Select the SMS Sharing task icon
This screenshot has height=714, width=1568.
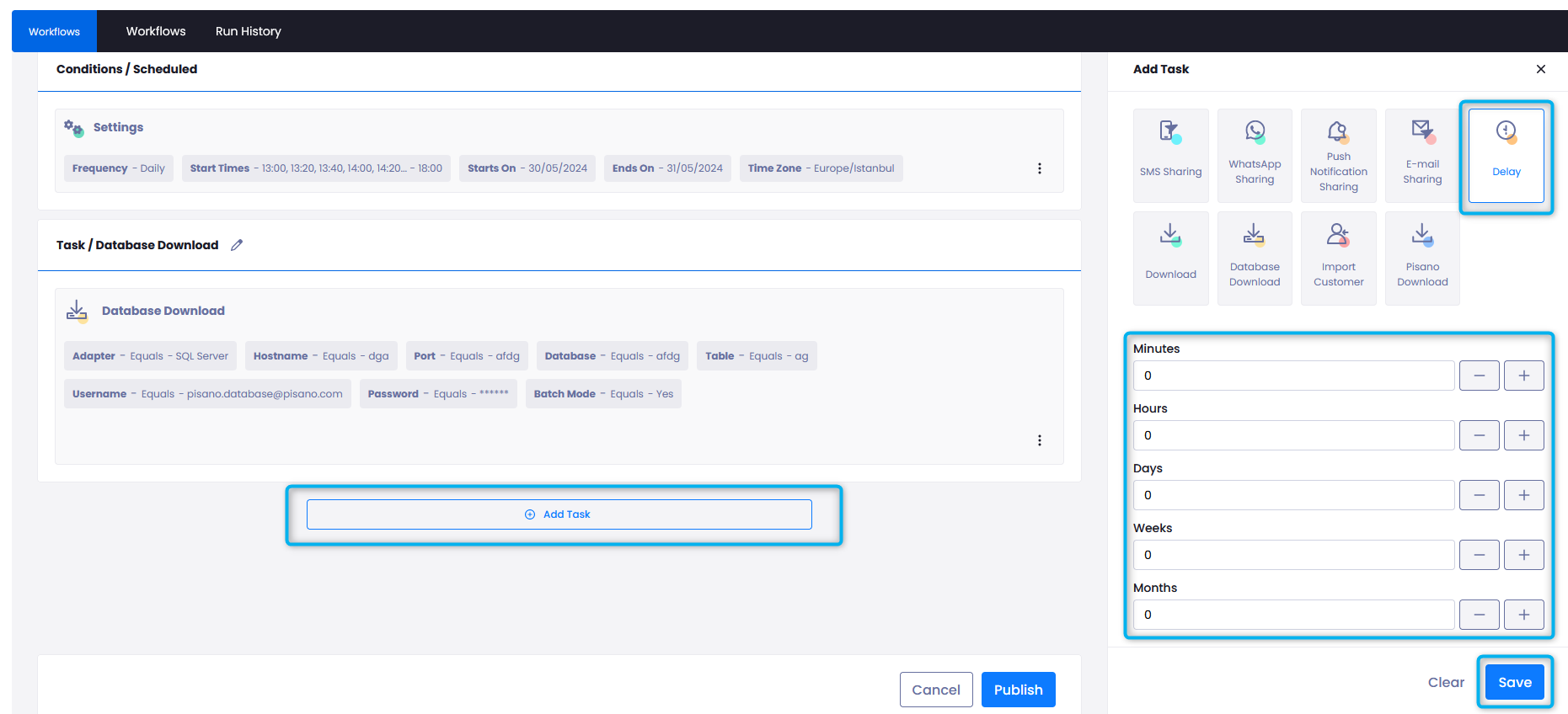point(1170,155)
